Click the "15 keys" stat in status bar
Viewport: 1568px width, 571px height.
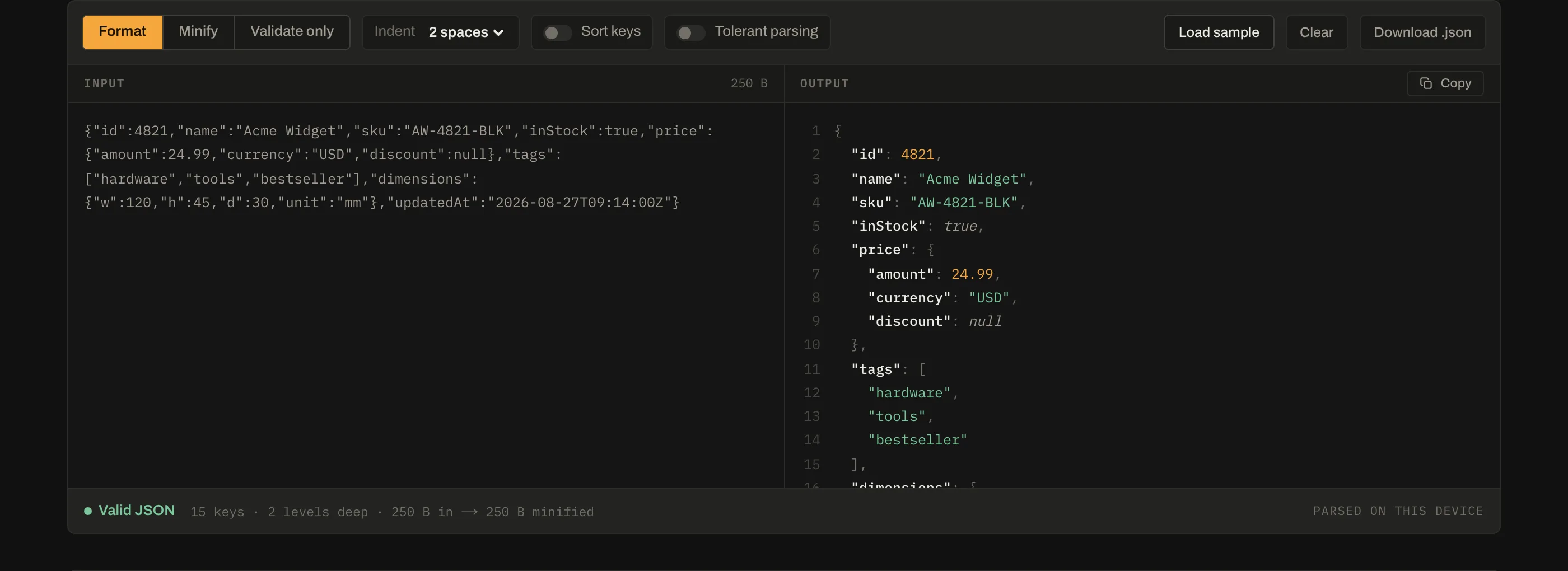coord(217,512)
